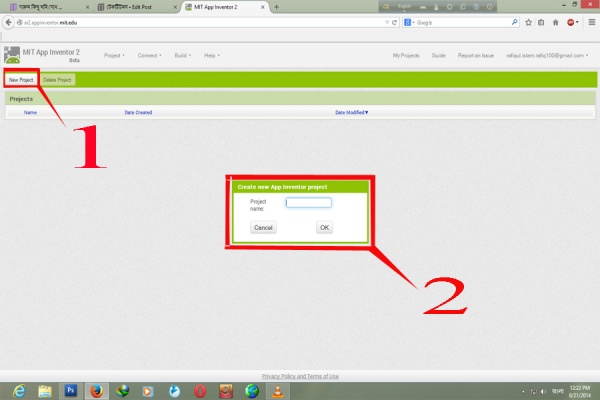600x400 pixels.
Task: Open Internet Explorer from the taskbar
Action: coord(19,391)
